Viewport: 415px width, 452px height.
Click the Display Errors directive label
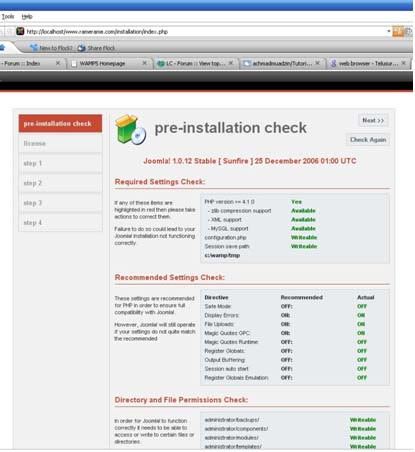(222, 315)
